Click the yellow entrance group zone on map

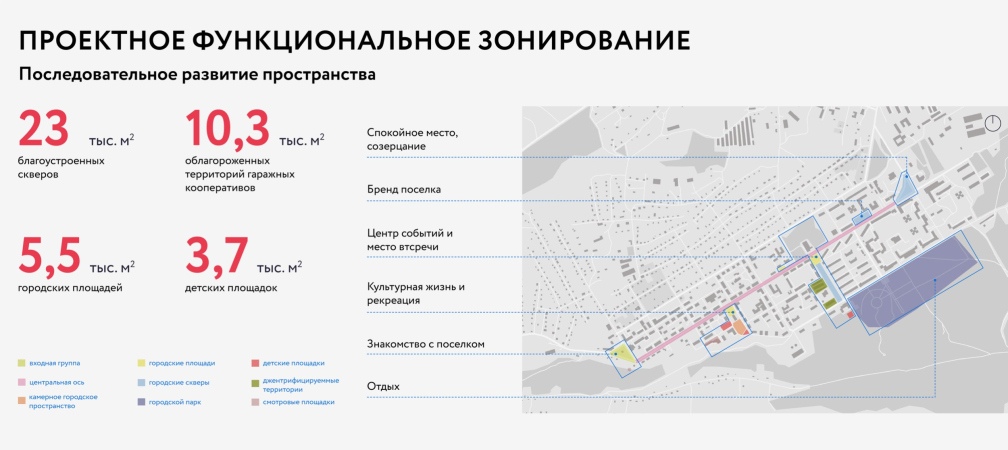coord(624,353)
